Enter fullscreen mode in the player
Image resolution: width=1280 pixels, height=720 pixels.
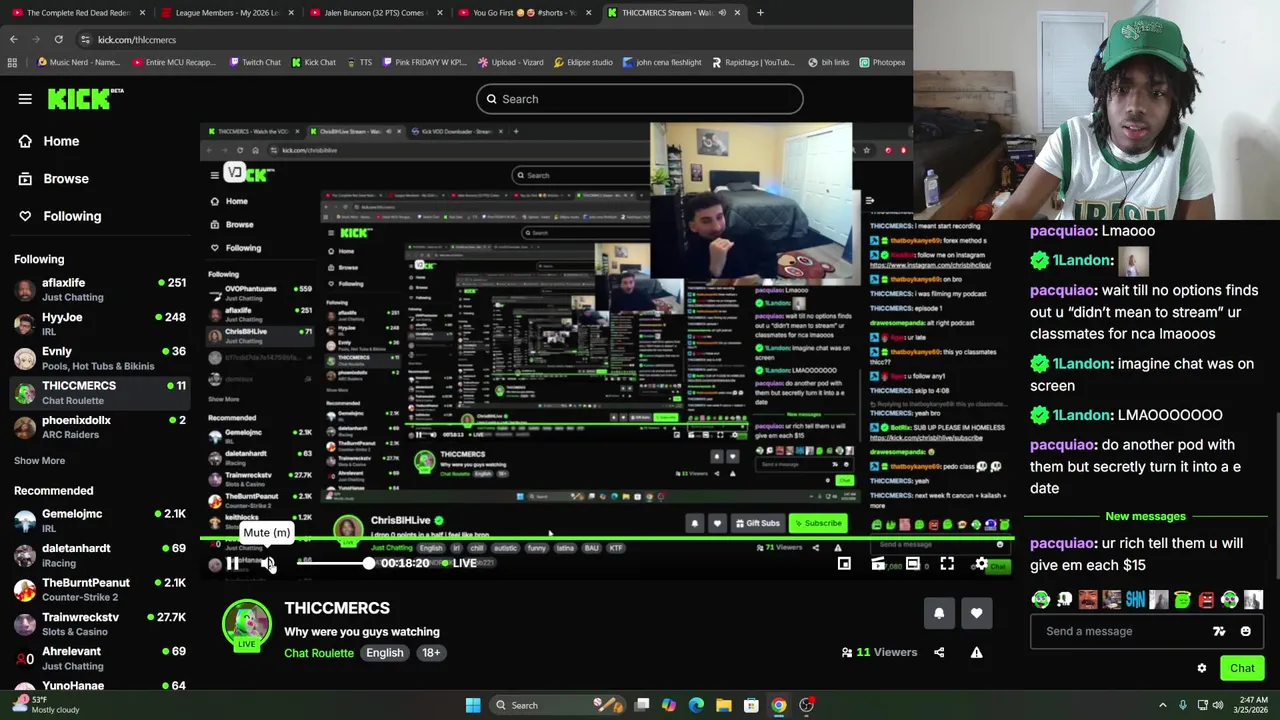click(x=947, y=564)
